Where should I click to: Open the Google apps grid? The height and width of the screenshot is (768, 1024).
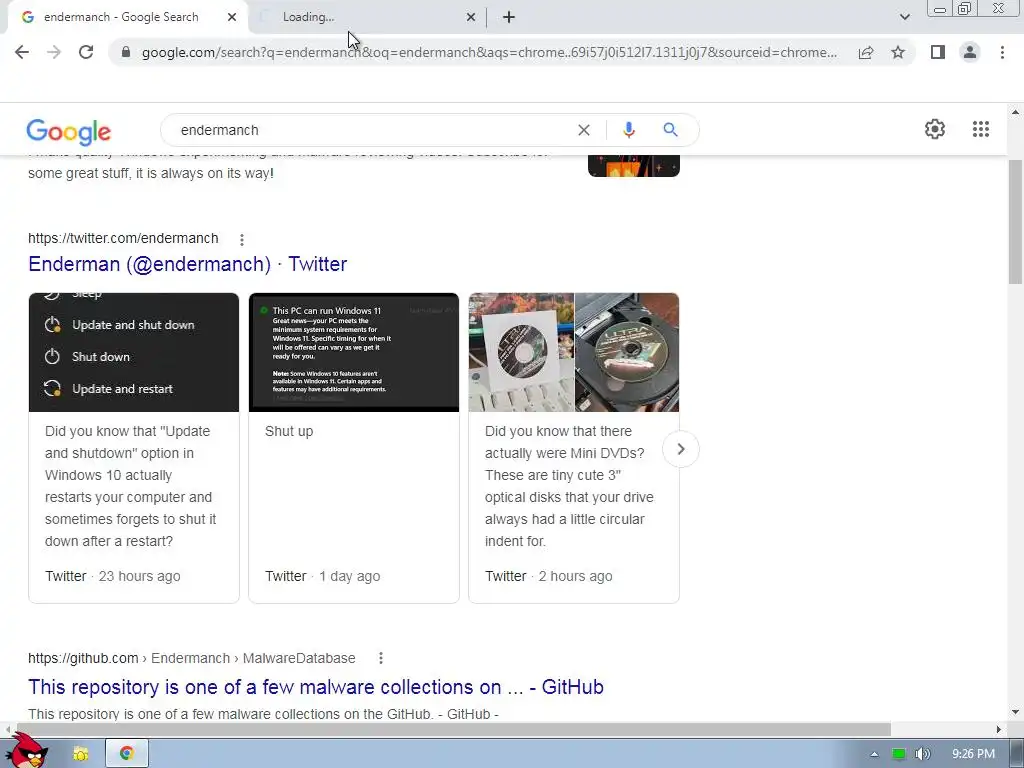pos(981,129)
